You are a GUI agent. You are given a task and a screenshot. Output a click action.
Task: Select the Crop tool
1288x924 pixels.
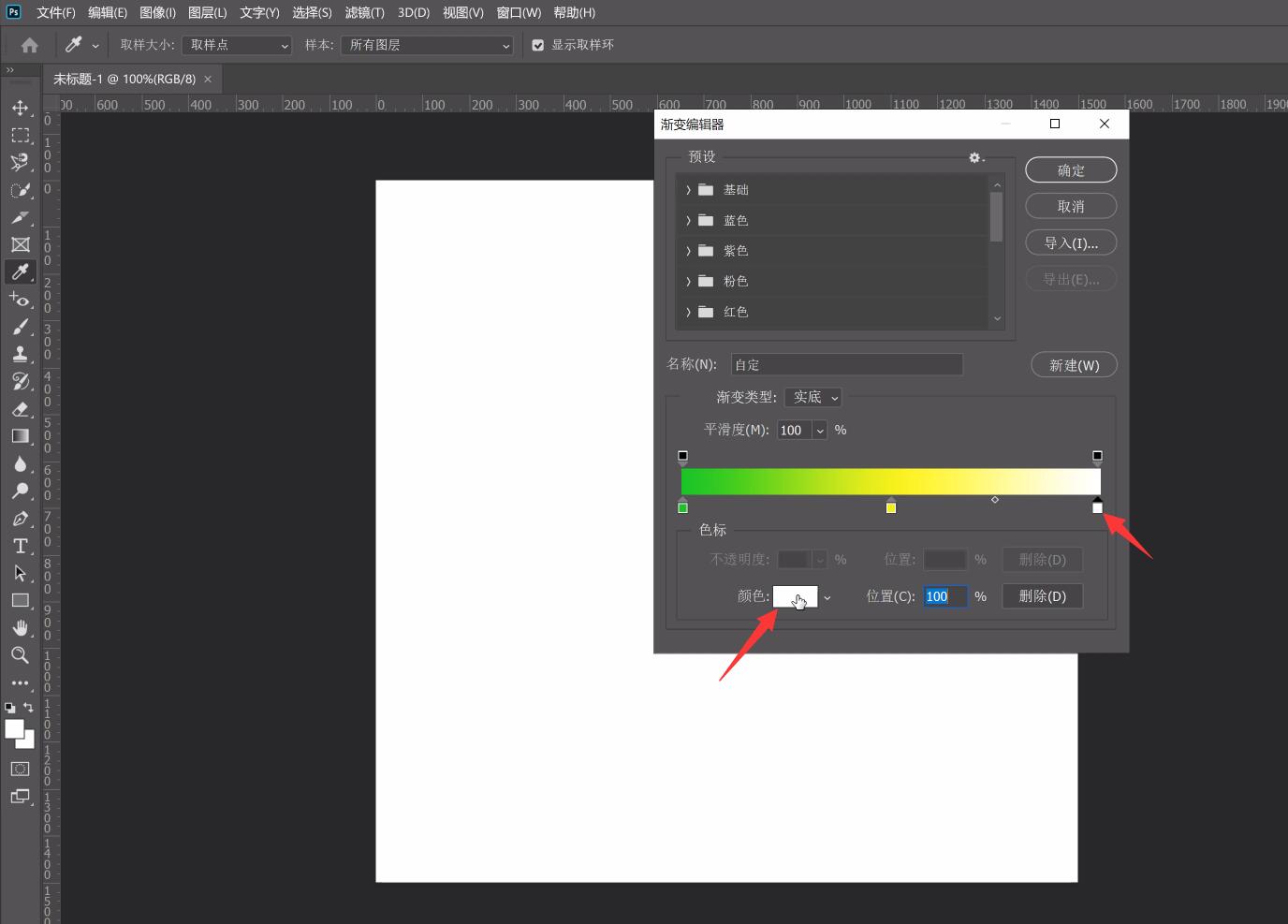tap(20, 217)
